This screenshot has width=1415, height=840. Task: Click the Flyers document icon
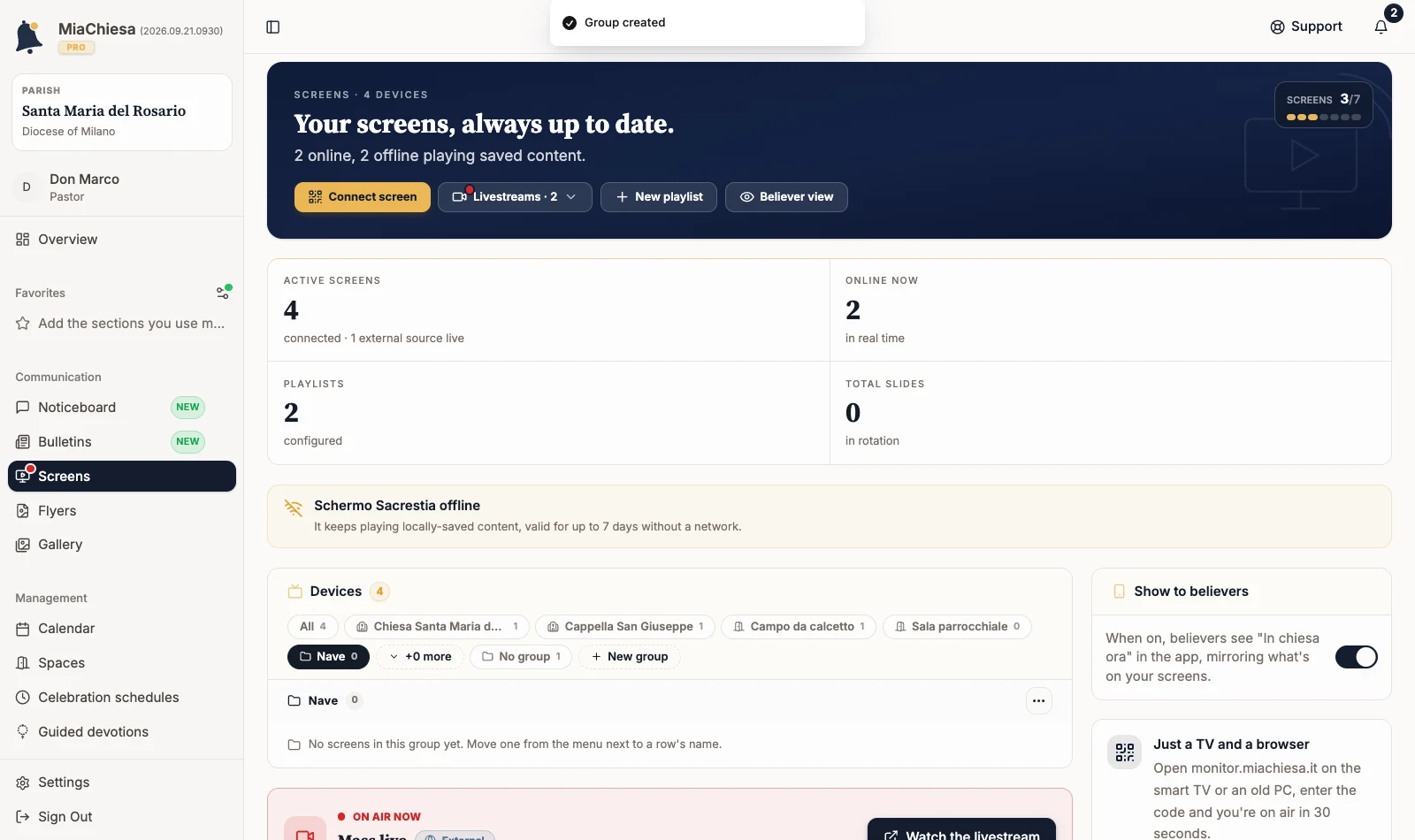point(23,511)
